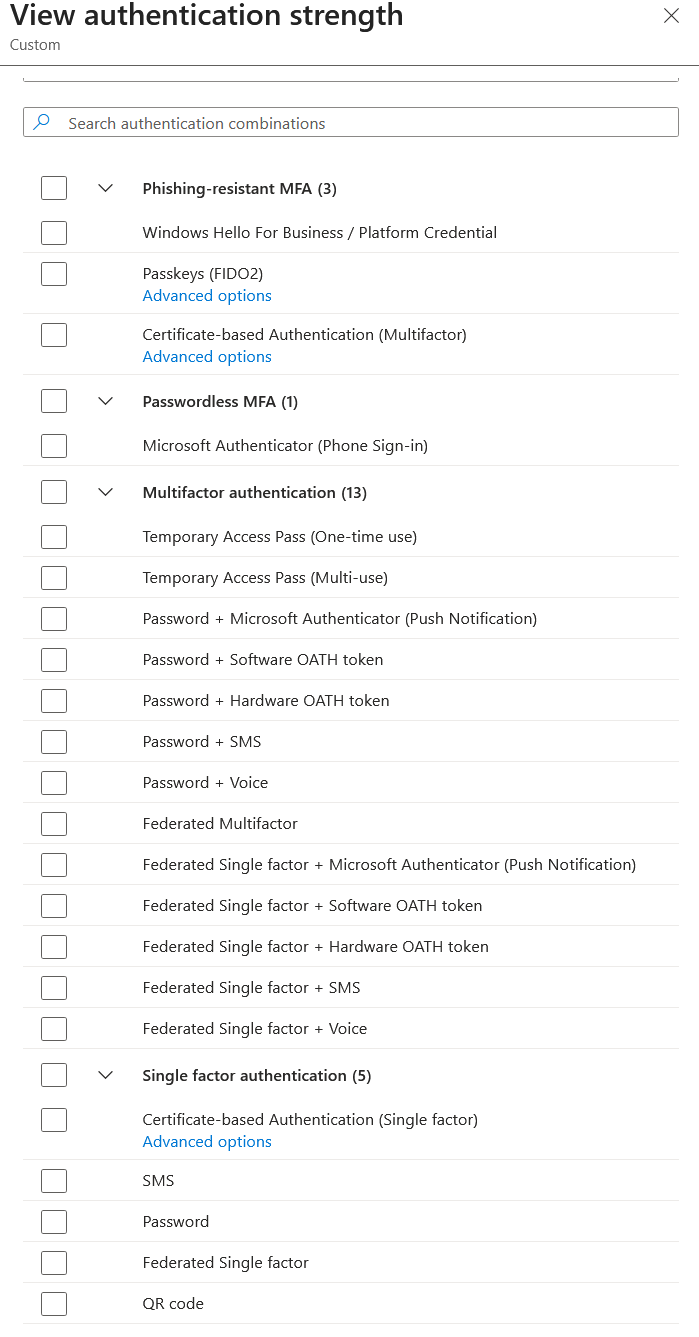Image resolution: width=699 pixels, height=1337 pixels.
Task: Select all Phishing-resistant MFA methods checkbox
Action: (x=54, y=188)
